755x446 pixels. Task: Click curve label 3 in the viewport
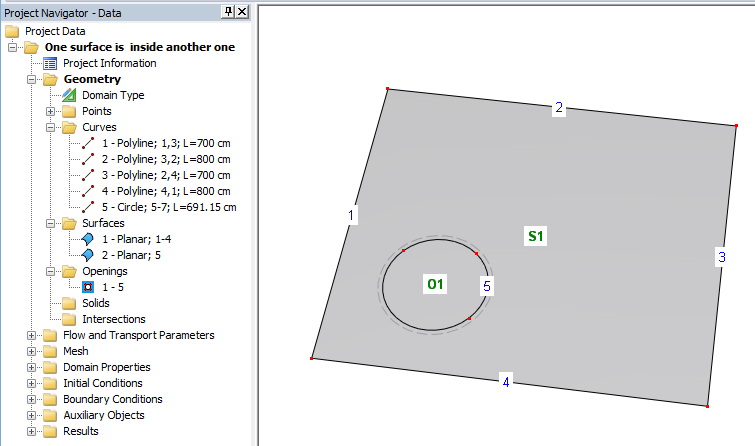722,257
